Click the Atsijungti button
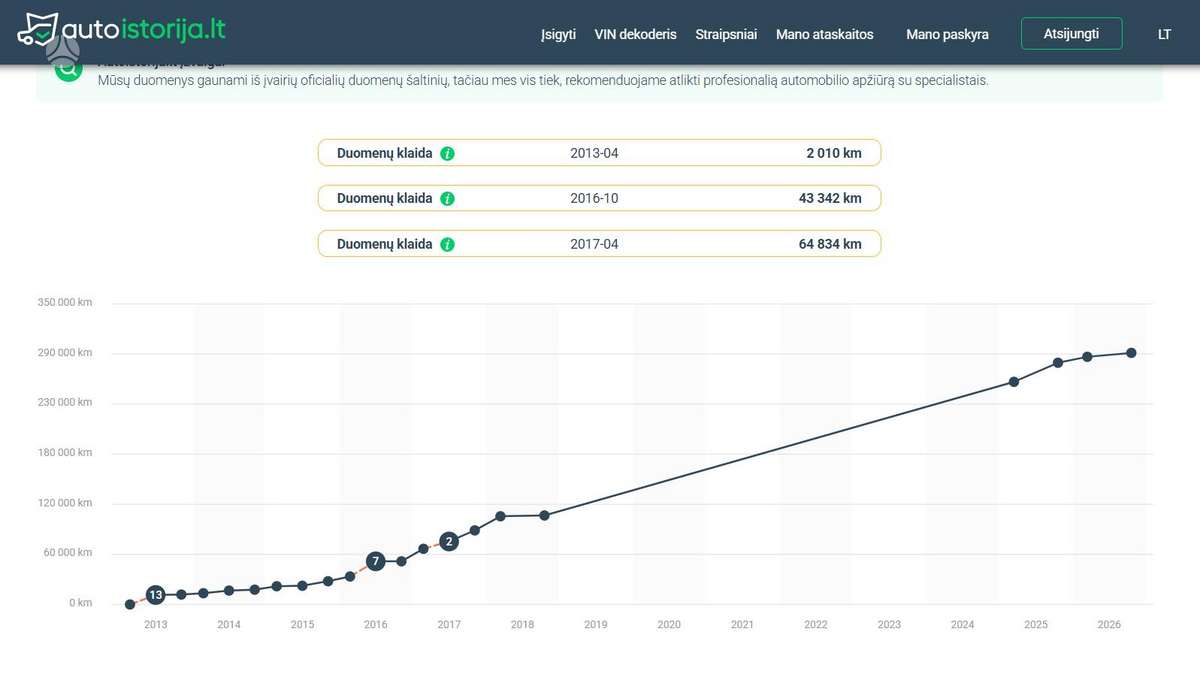The image size is (1200, 677). pos(1071,33)
